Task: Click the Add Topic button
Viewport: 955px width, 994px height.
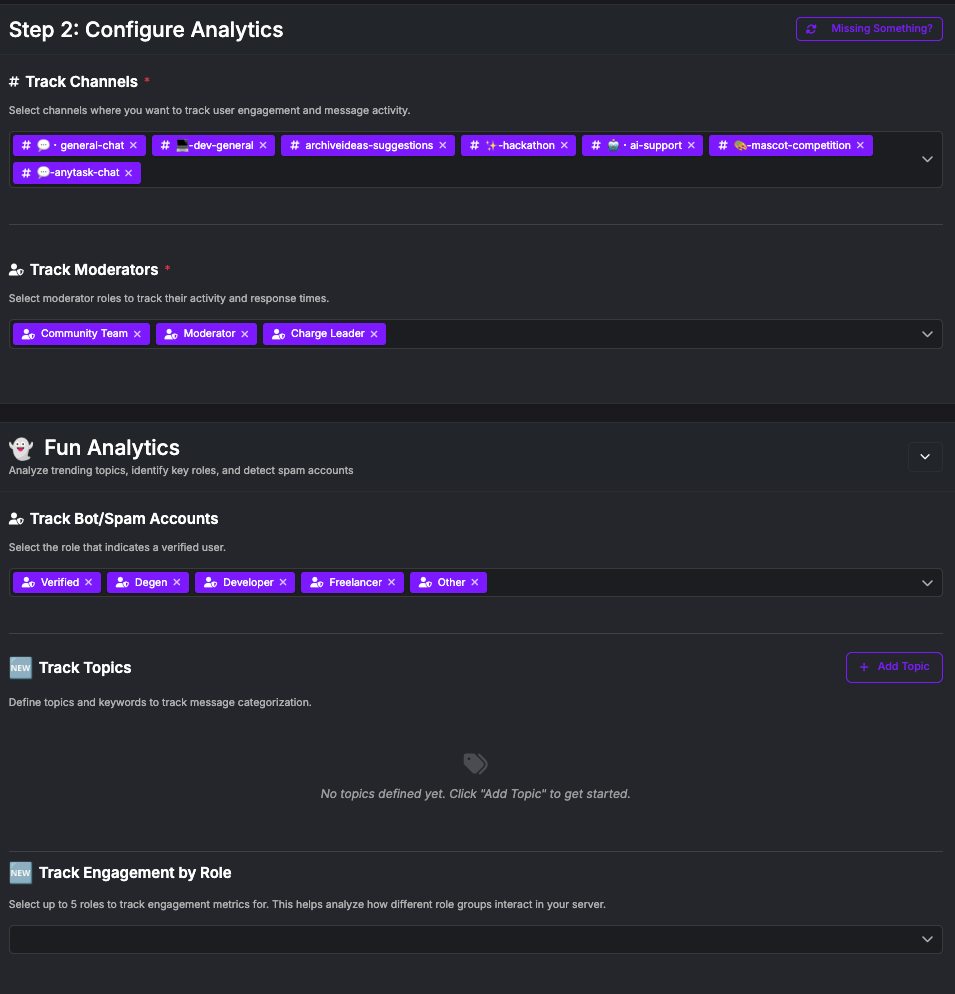Action: point(894,667)
